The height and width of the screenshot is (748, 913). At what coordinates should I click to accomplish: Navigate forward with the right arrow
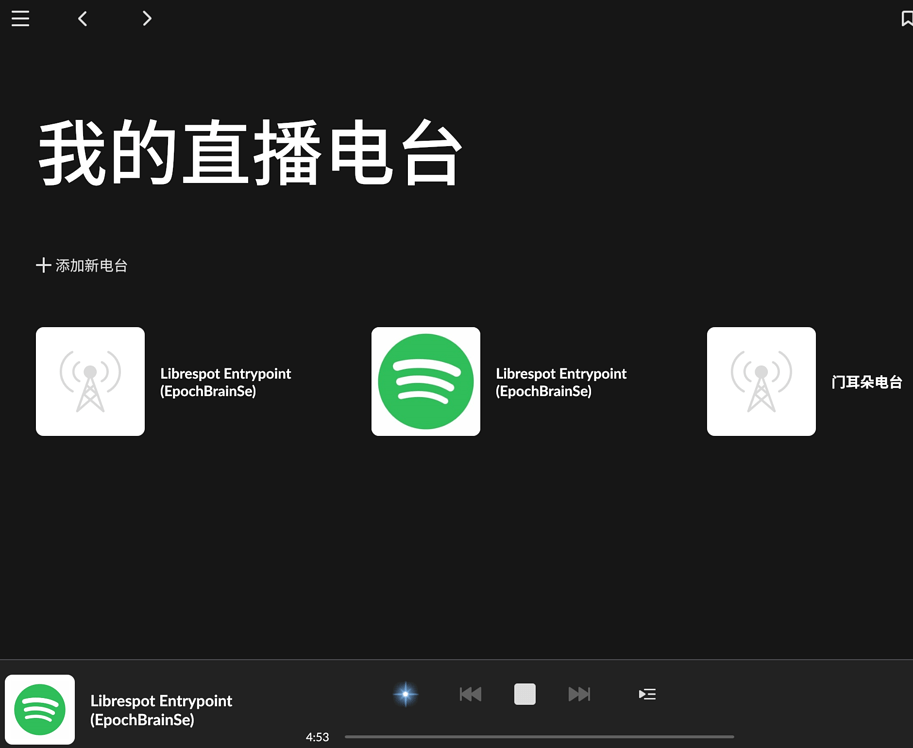147,18
